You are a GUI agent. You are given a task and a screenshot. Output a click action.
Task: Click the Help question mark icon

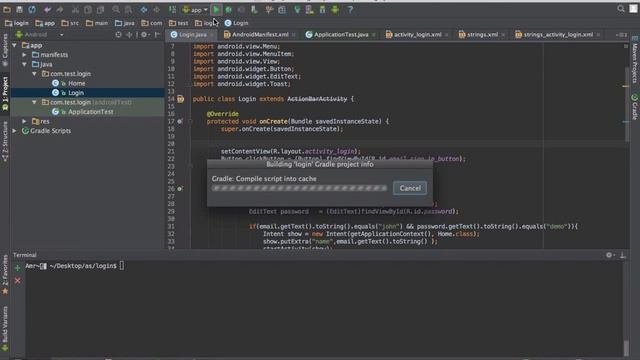coord(350,9)
